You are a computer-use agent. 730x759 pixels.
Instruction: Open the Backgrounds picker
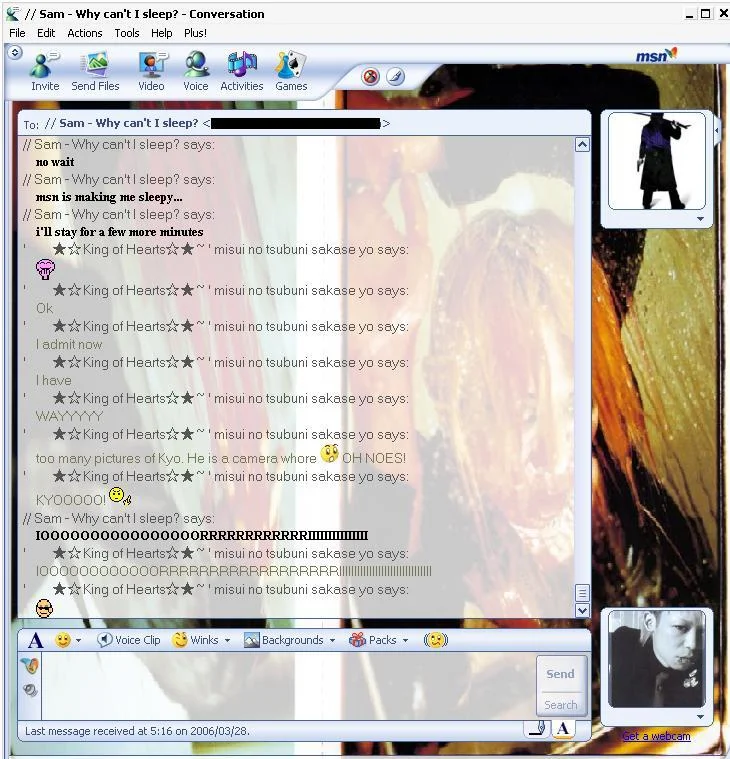click(x=284, y=640)
